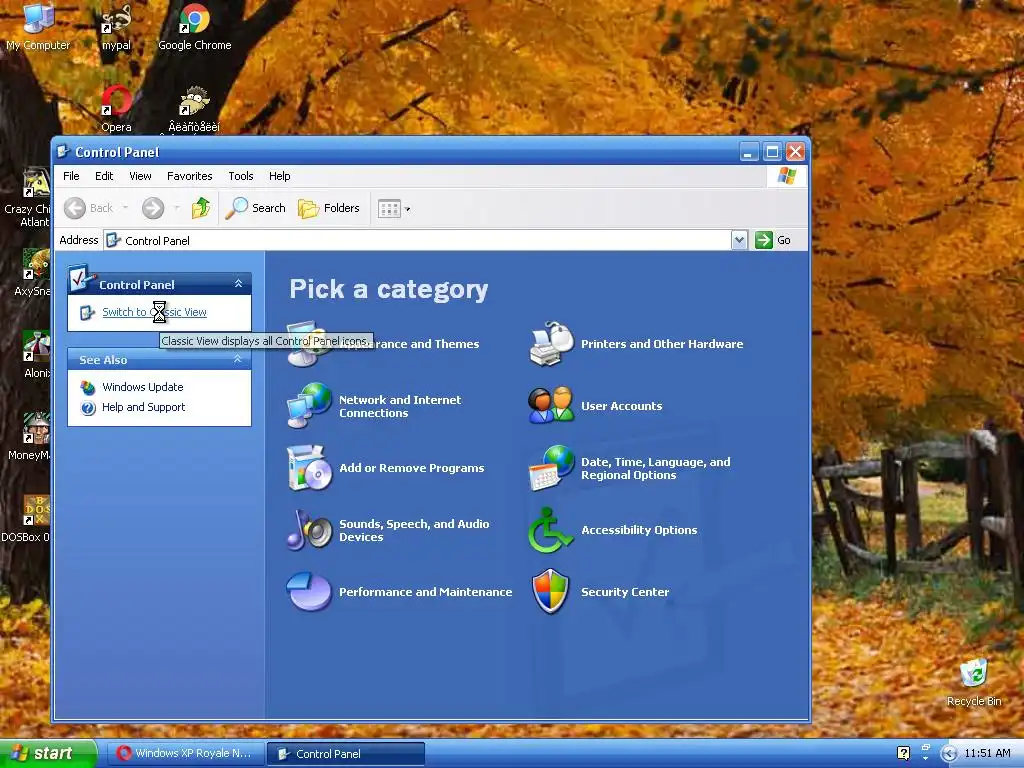Collapse the See Also sidebar section

[238, 359]
